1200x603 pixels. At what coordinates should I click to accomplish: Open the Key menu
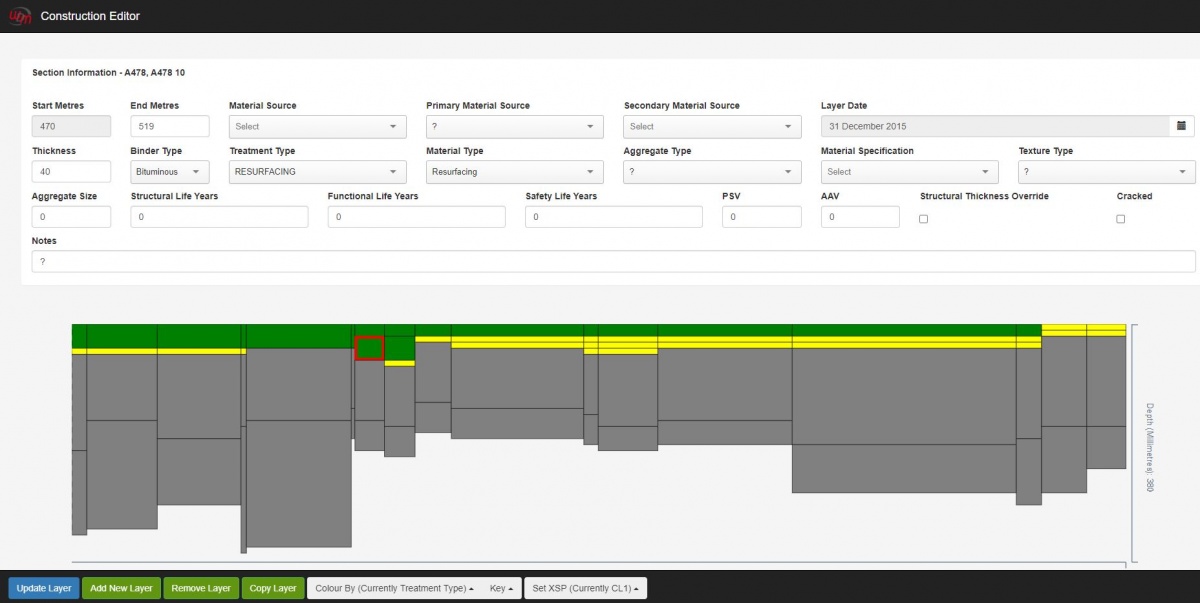(501, 588)
